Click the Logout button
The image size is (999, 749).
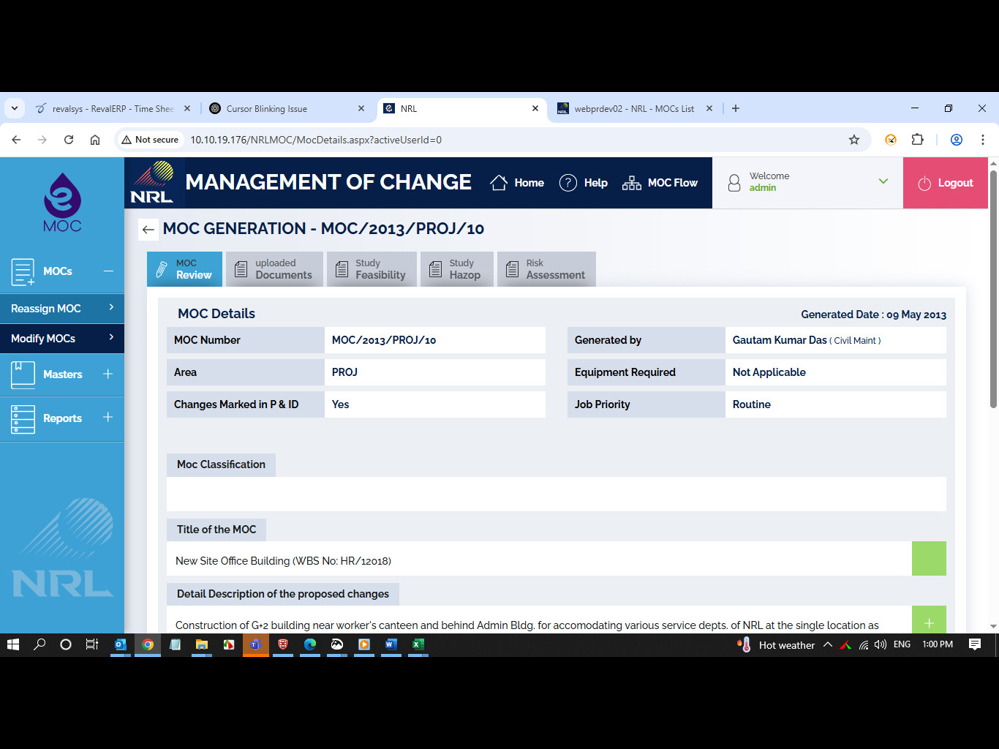click(945, 183)
